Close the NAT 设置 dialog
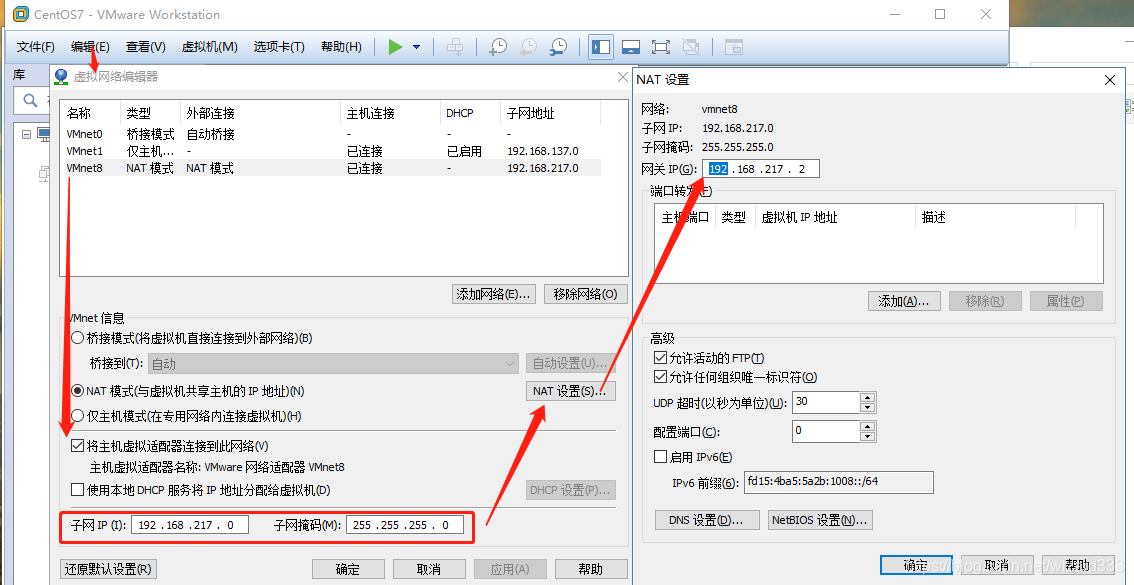Image resolution: width=1134 pixels, height=585 pixels. coord(1110,80)
